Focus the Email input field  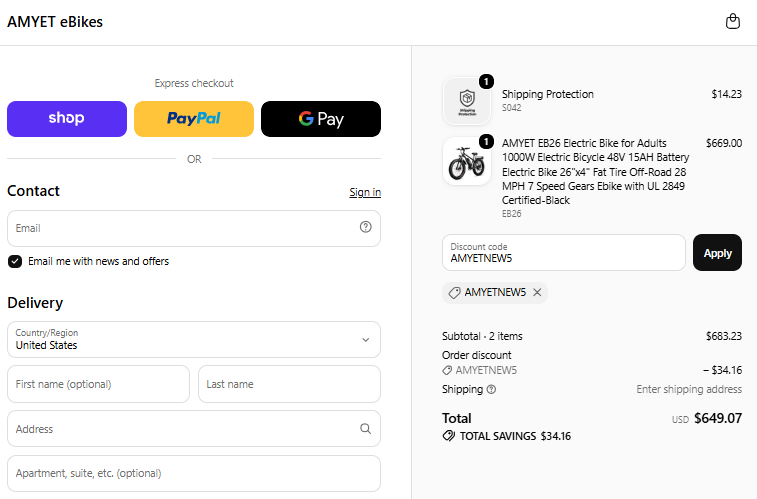click(194, 228)
